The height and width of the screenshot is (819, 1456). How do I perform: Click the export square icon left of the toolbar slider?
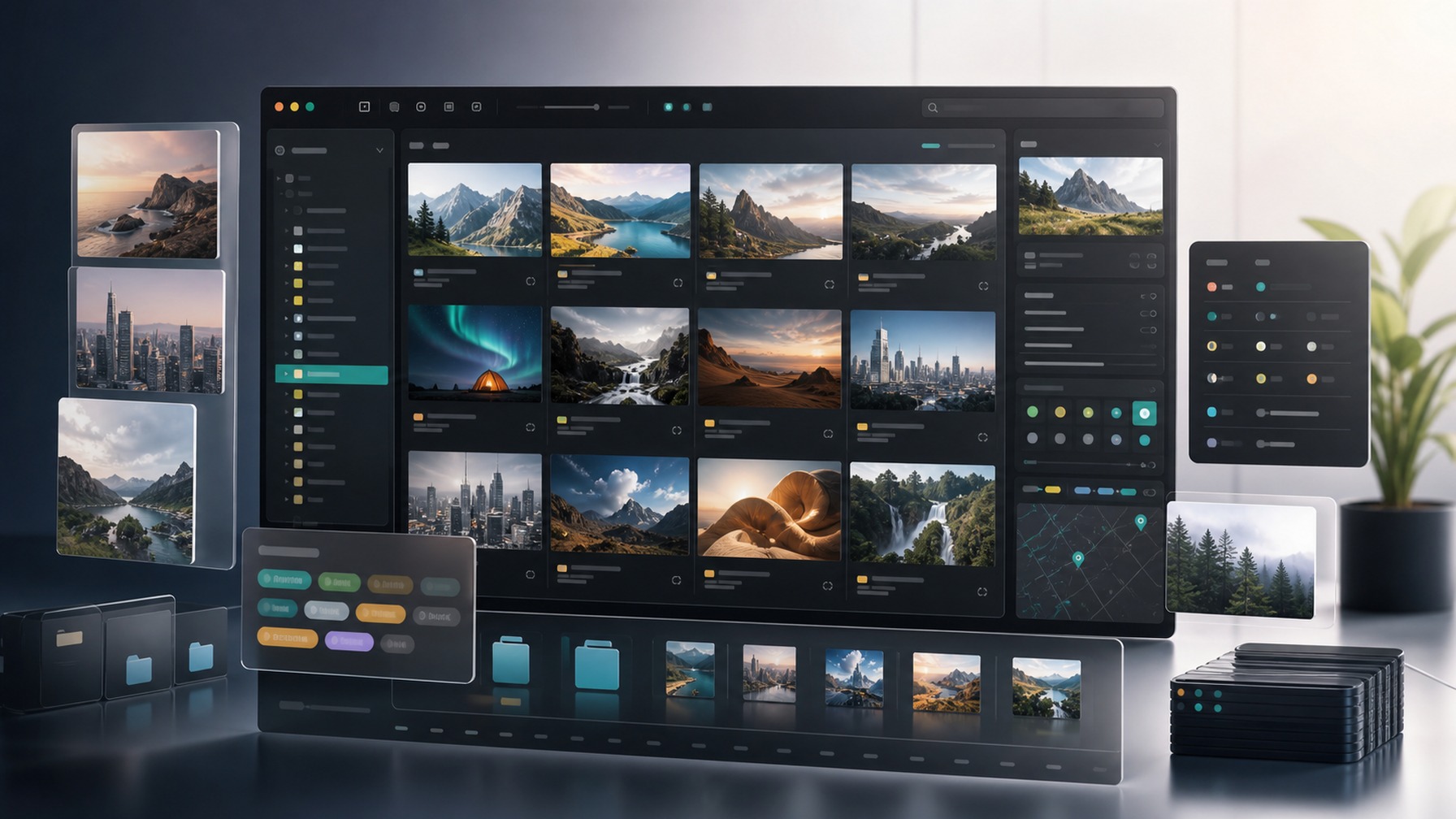coord(477,106)
